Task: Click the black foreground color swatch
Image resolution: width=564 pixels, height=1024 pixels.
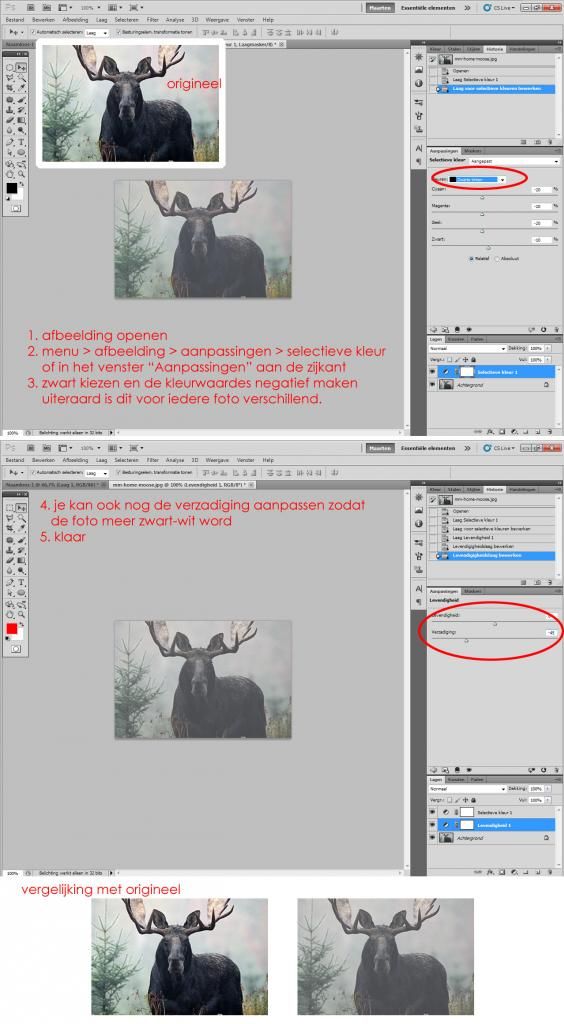Action: tap(12, 188)
